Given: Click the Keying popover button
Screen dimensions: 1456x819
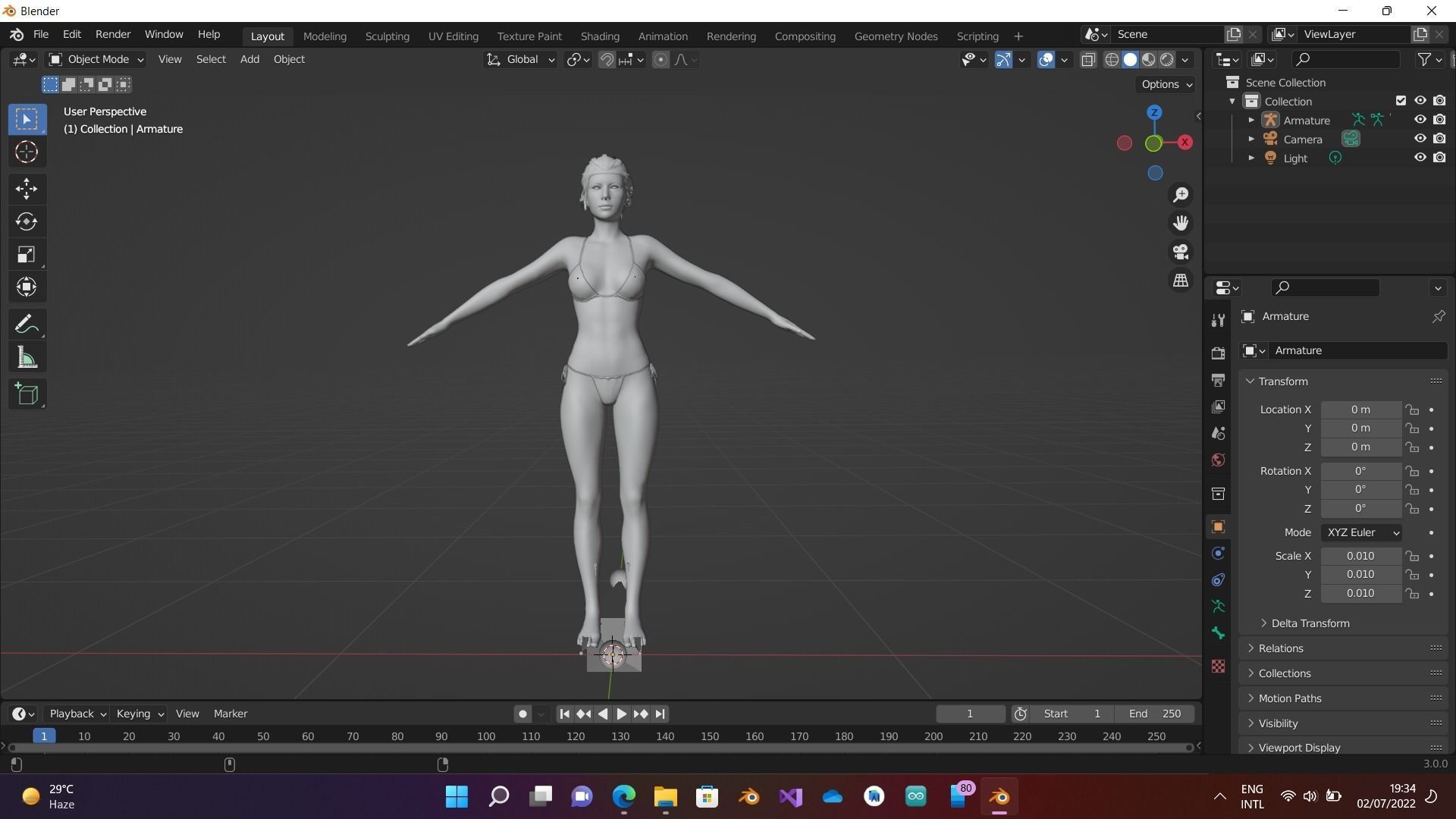Looking at the screenshot, I should [x=140, y=714].
